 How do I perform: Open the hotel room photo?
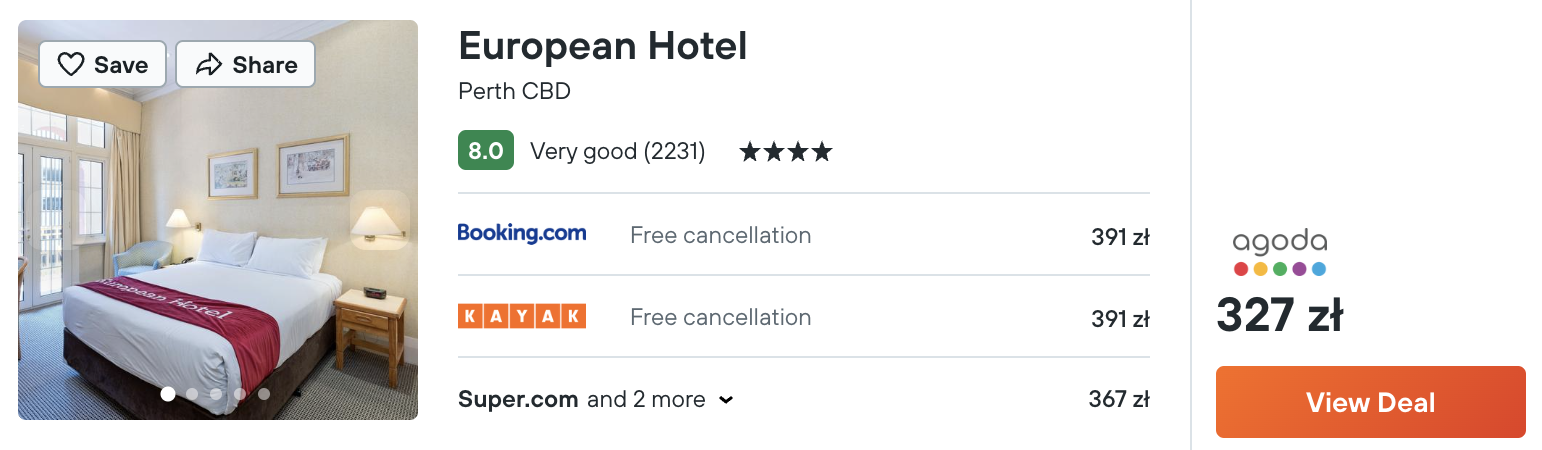tap(218, 220)
